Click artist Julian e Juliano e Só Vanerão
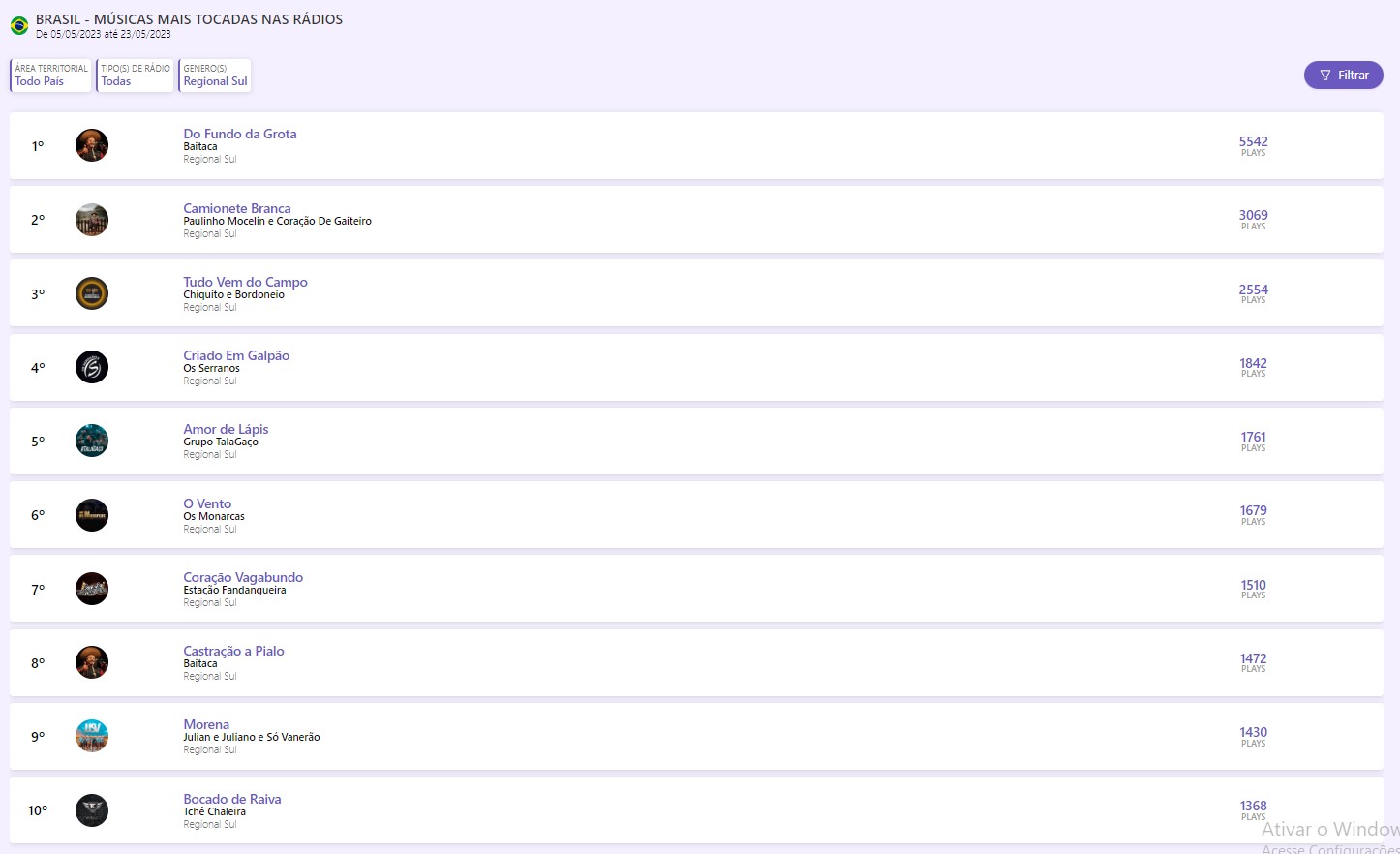 252,737
